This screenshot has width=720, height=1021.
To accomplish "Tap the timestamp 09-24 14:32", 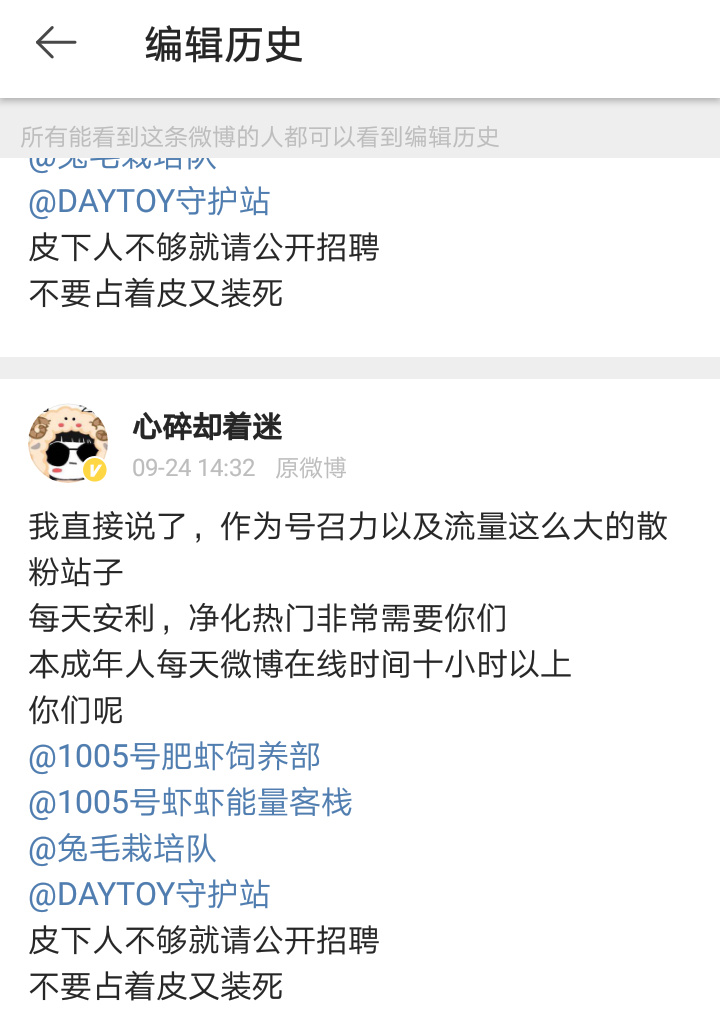I will point(193,468).
